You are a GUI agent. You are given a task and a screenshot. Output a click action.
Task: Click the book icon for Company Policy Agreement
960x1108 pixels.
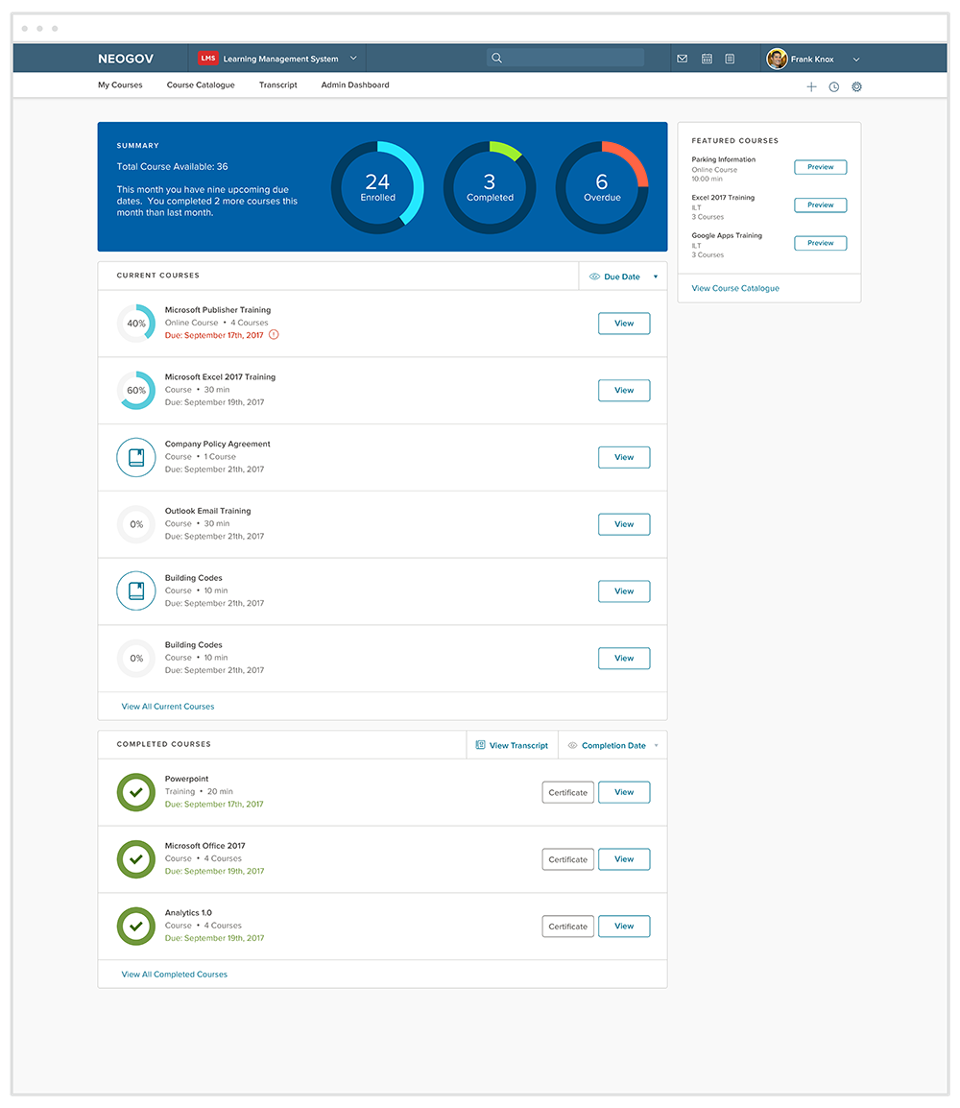pyautogui.click(x=136, y=457)
